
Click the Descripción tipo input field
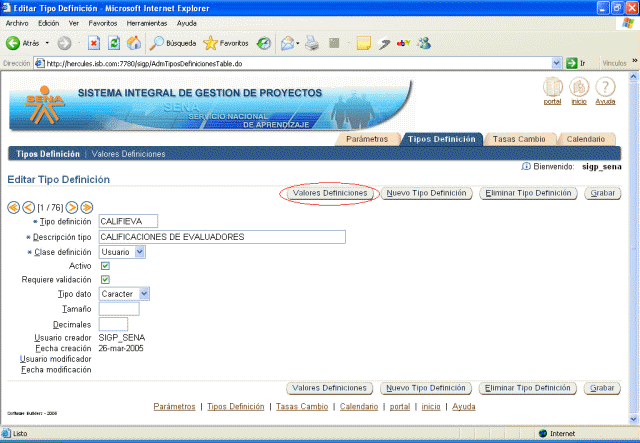222,237
